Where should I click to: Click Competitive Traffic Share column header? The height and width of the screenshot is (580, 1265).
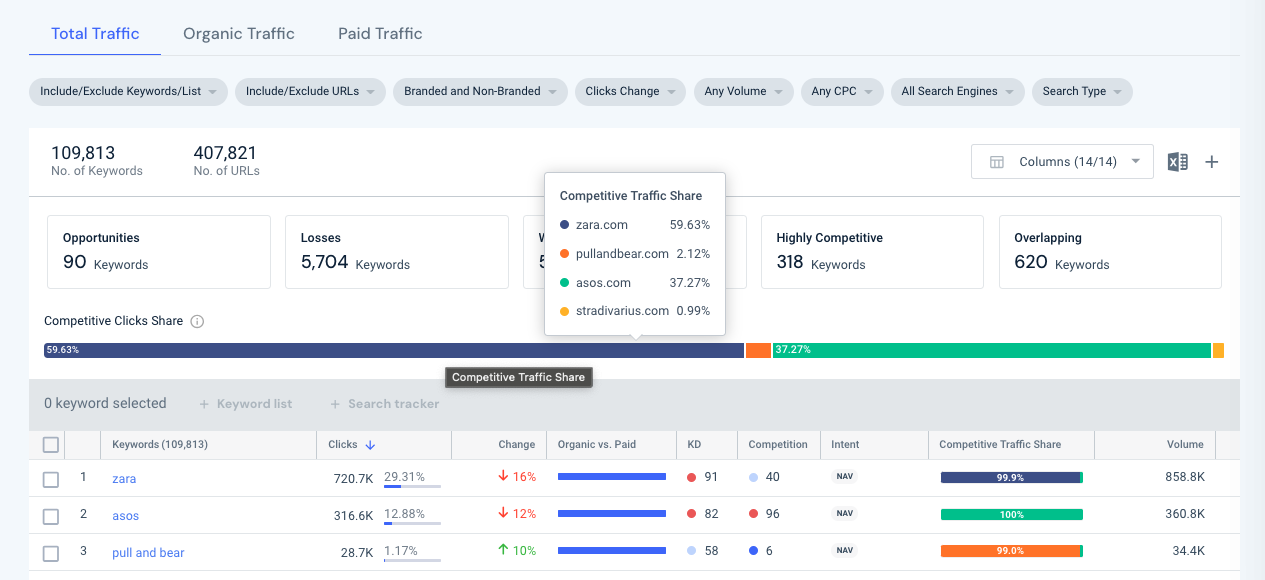1000,444
